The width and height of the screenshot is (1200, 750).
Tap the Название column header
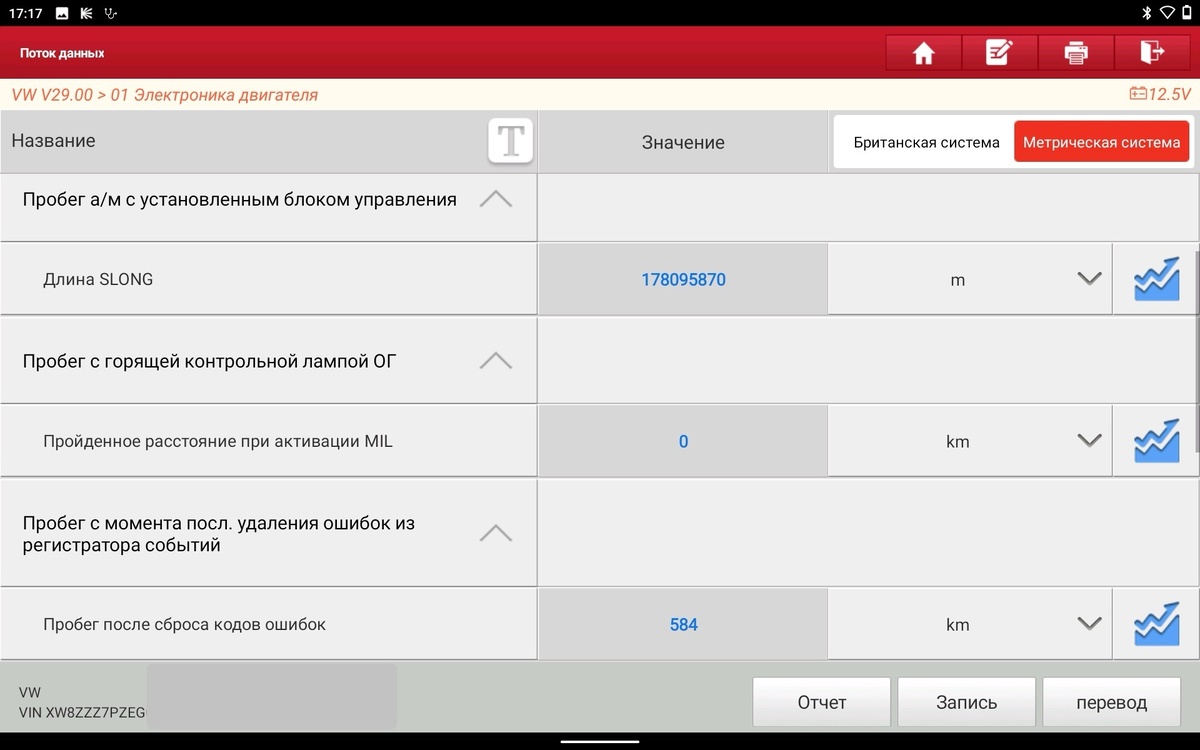53,141
